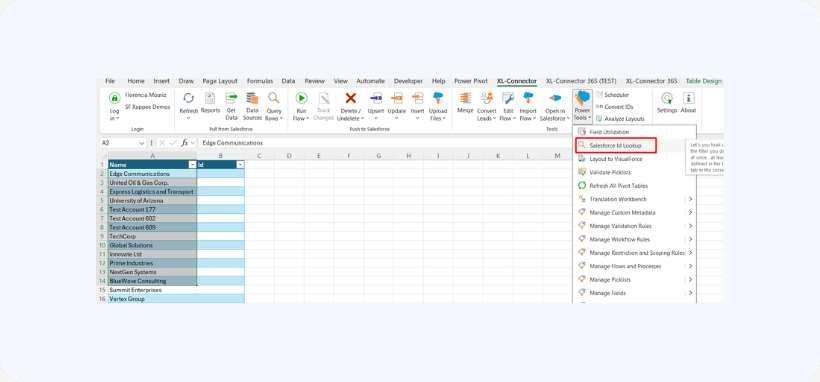Screen dimensions: 820x382
Task: Open the Scheduler tool
Action: point(612,95)
